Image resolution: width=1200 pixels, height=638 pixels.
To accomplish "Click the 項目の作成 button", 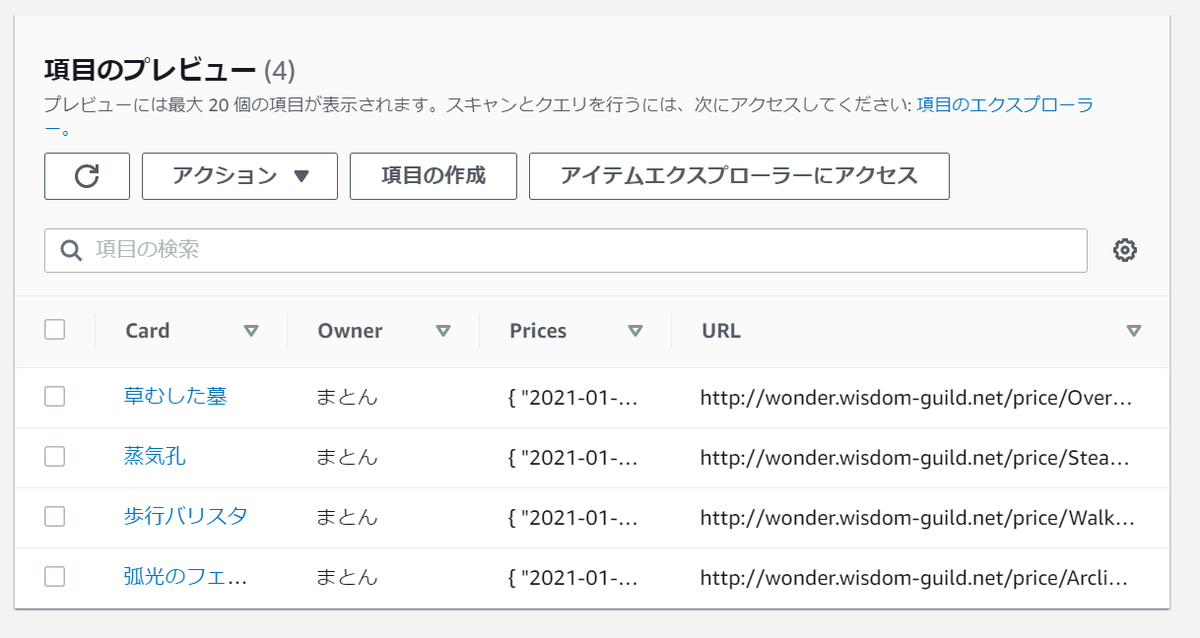I will 433,176.
